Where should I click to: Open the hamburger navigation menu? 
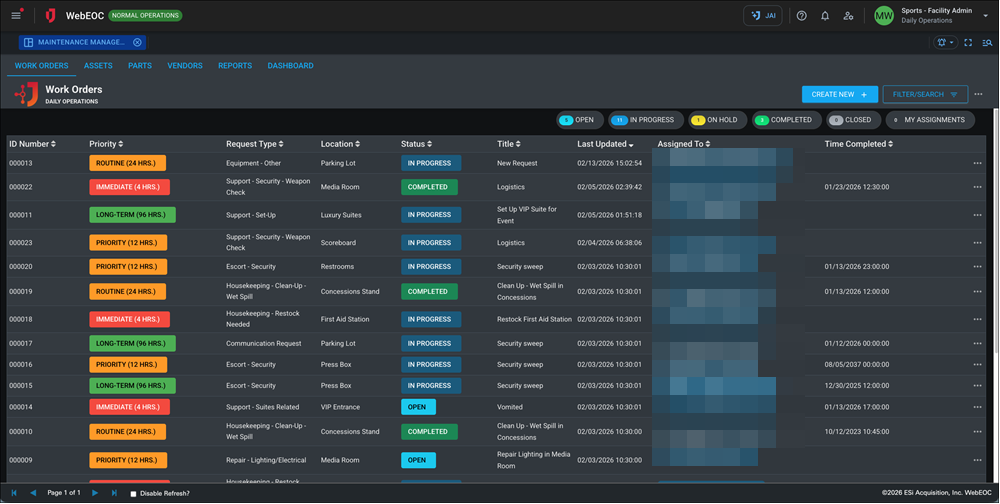click(x=16, y=16)
